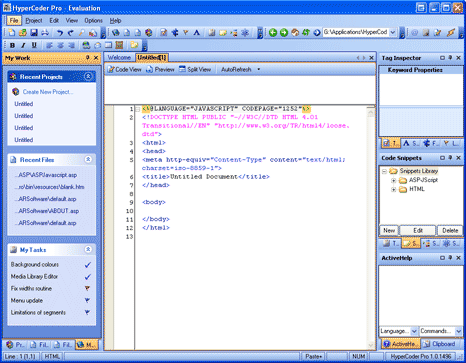The height and width of the screenshot is (363, 466).
Task: Click the editor scrollbar up arrow
Action: click(x=370, y=112)
